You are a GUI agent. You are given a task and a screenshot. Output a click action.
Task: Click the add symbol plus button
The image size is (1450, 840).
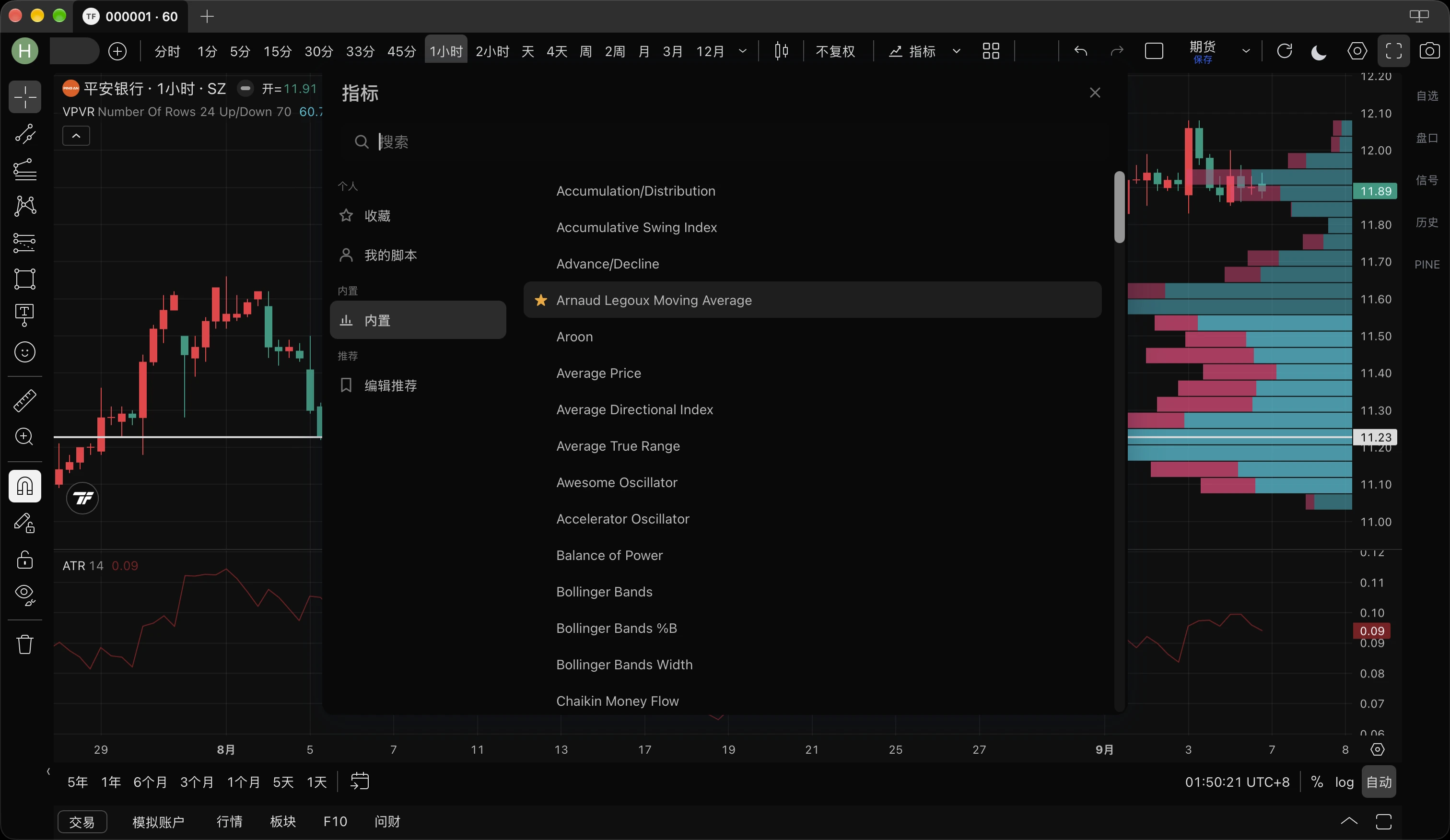[117, 51]
